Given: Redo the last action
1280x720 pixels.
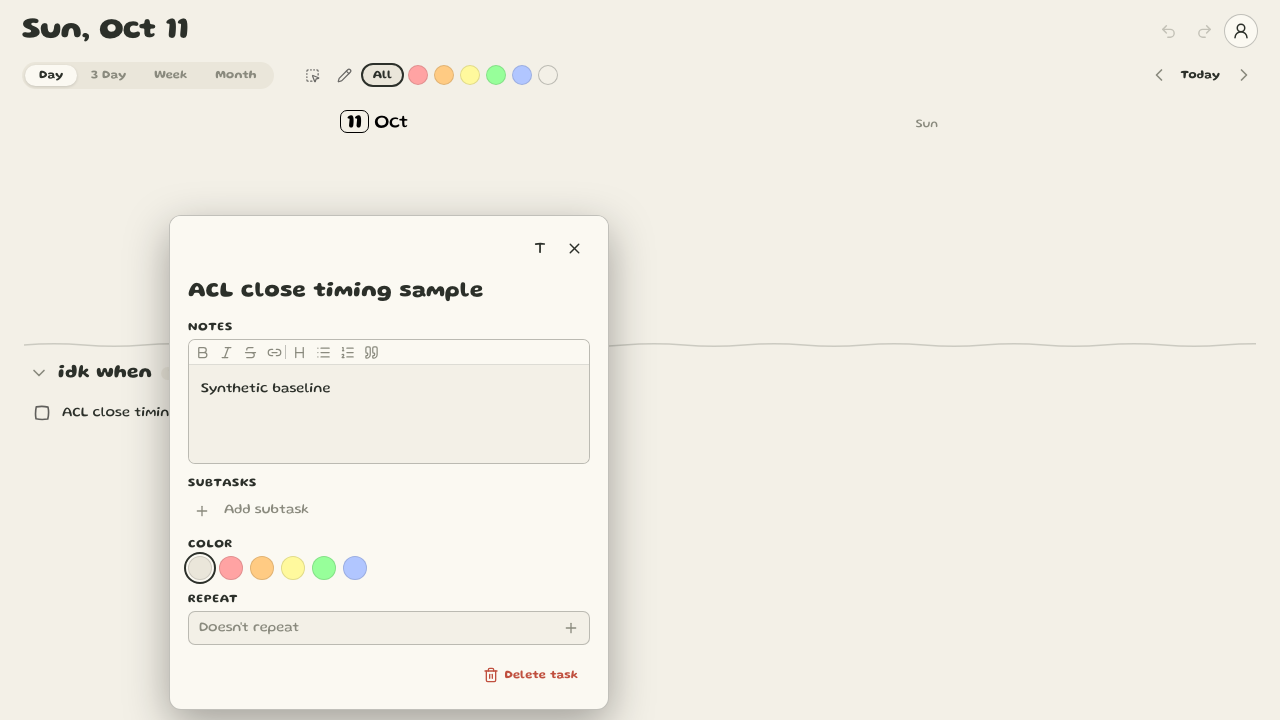Looking at the screenshot, I should [1204, 31].
